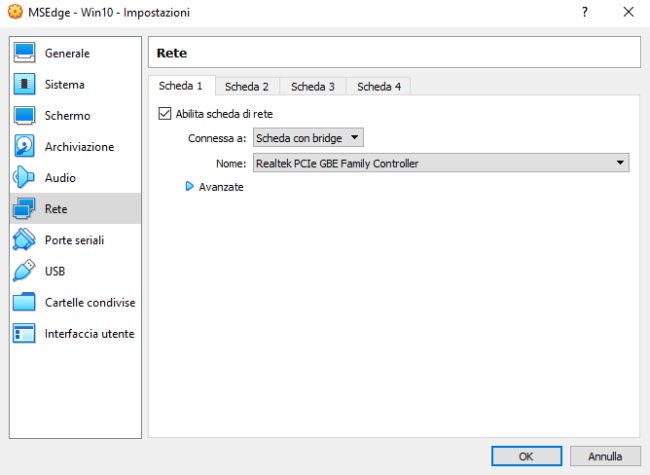Open the Nome adapter dropdown
This screenshot has height=475, width=650.
[x=440, y=163]
